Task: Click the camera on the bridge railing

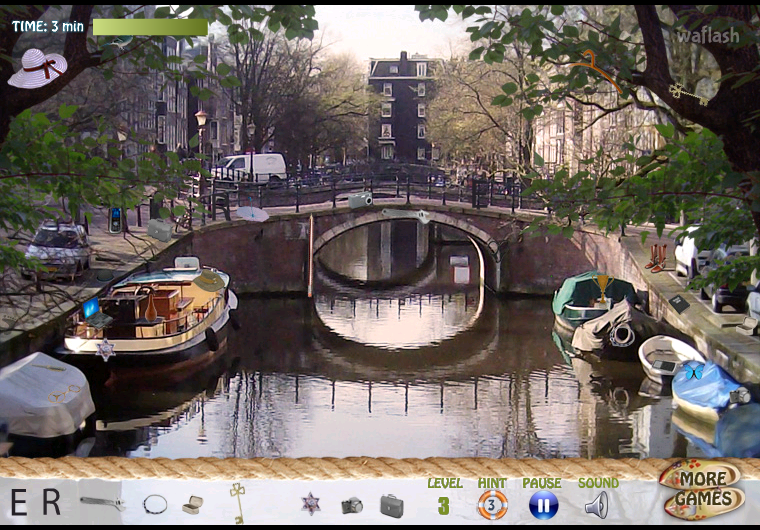Action: (360, 200)
